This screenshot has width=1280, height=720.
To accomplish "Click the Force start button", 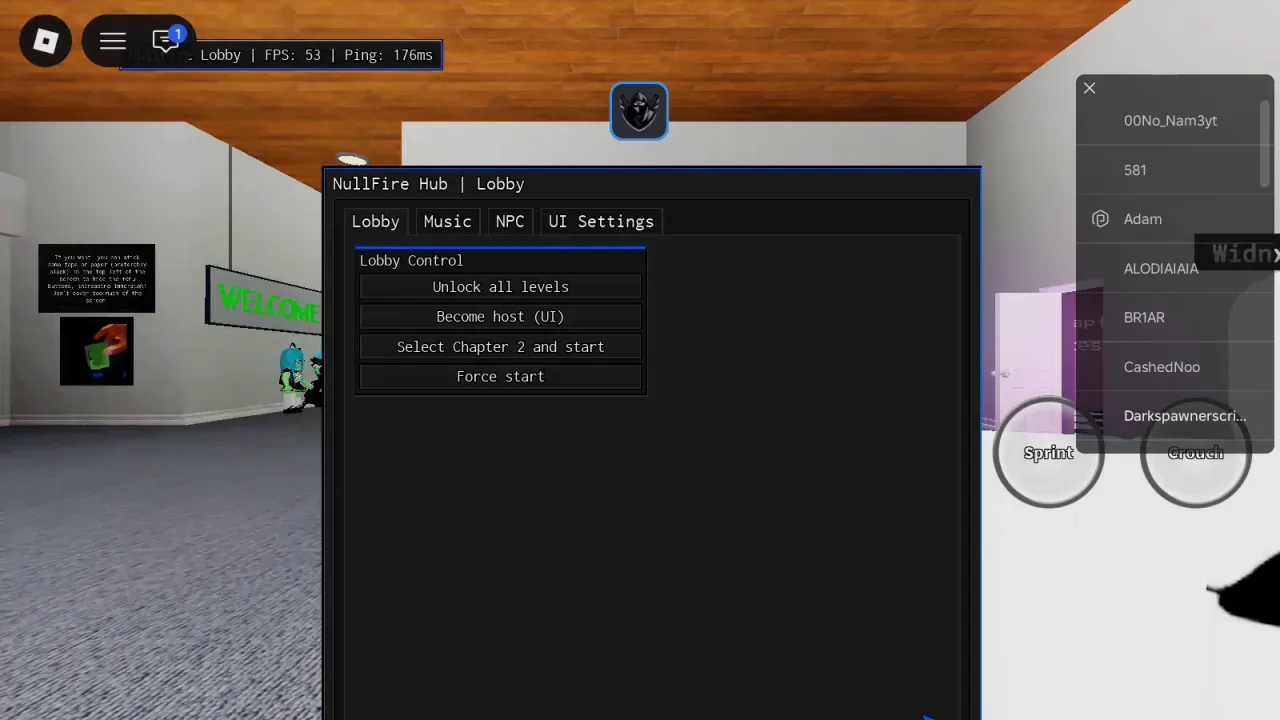I will 500,377.
